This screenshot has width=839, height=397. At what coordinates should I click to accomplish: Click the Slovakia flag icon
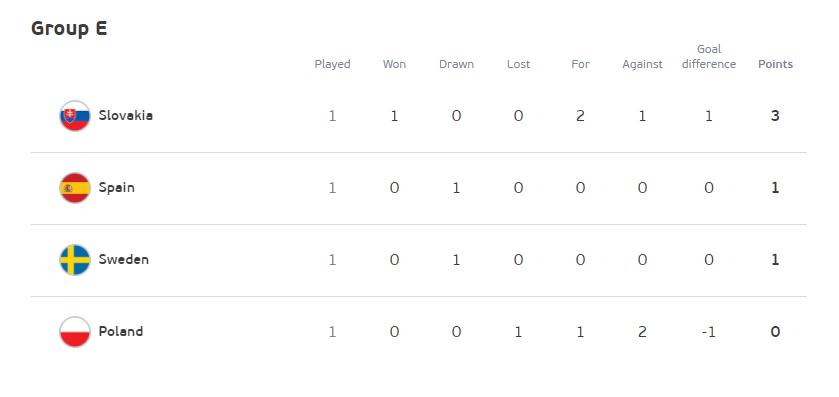pos(75,116)
